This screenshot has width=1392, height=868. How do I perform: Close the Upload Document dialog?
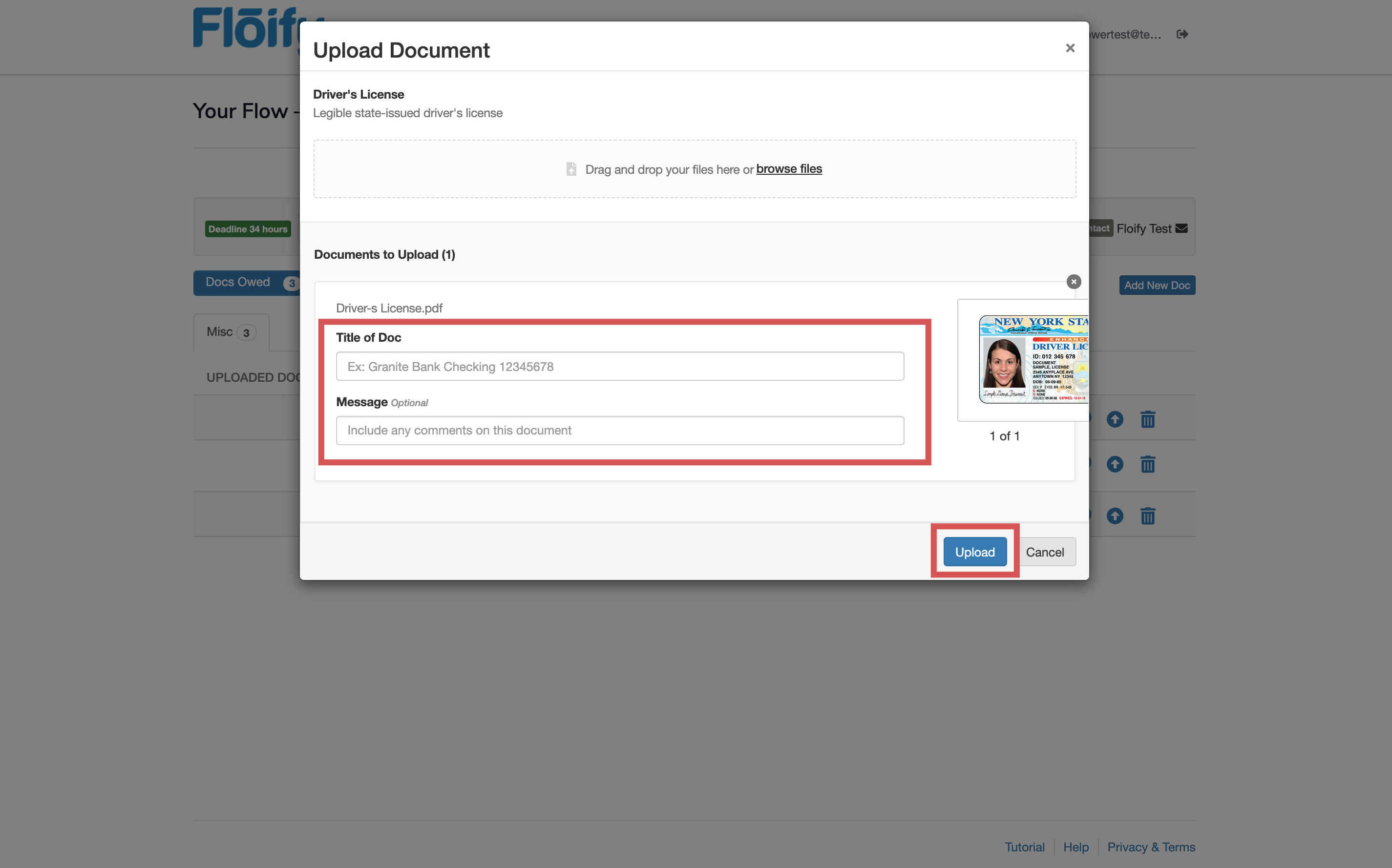(1070, 48)
